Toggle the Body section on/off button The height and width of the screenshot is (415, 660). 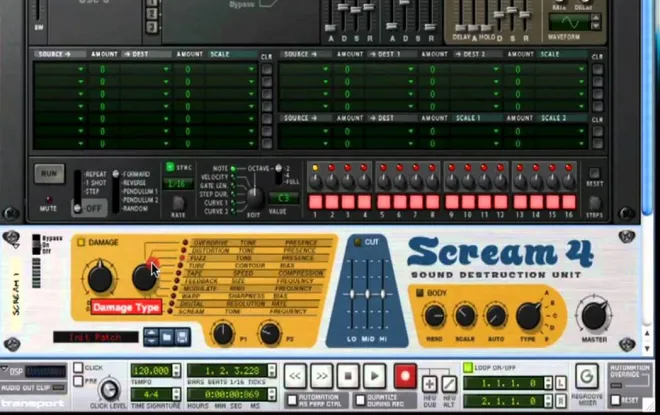pyautogui.click(x=420, y=293)
